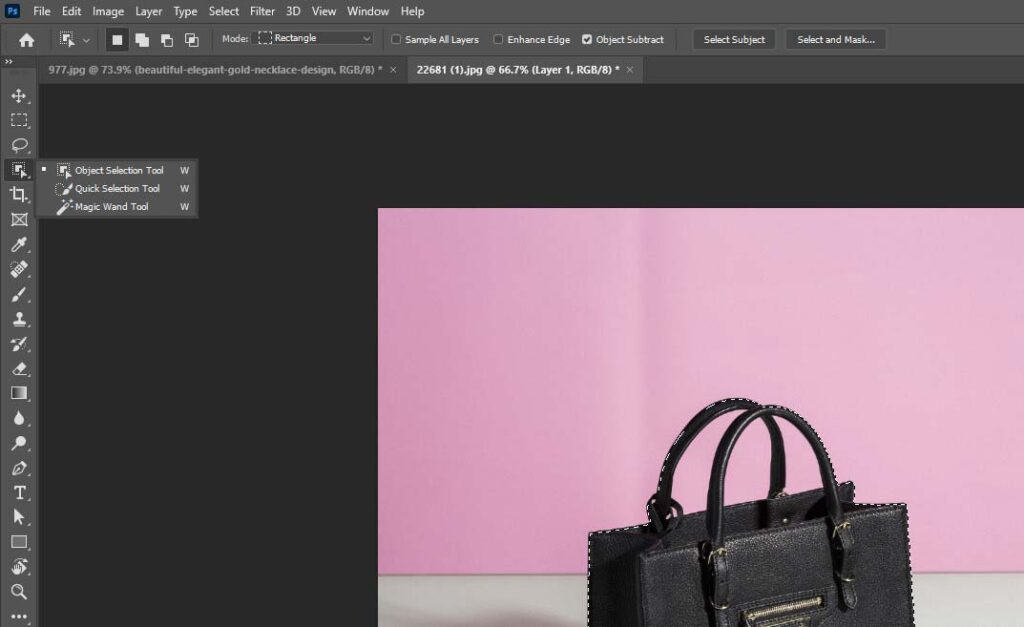Screen dimensions: 1024x627
Task: Toggle the Enhance Edge checkbox
Action: 499,40
